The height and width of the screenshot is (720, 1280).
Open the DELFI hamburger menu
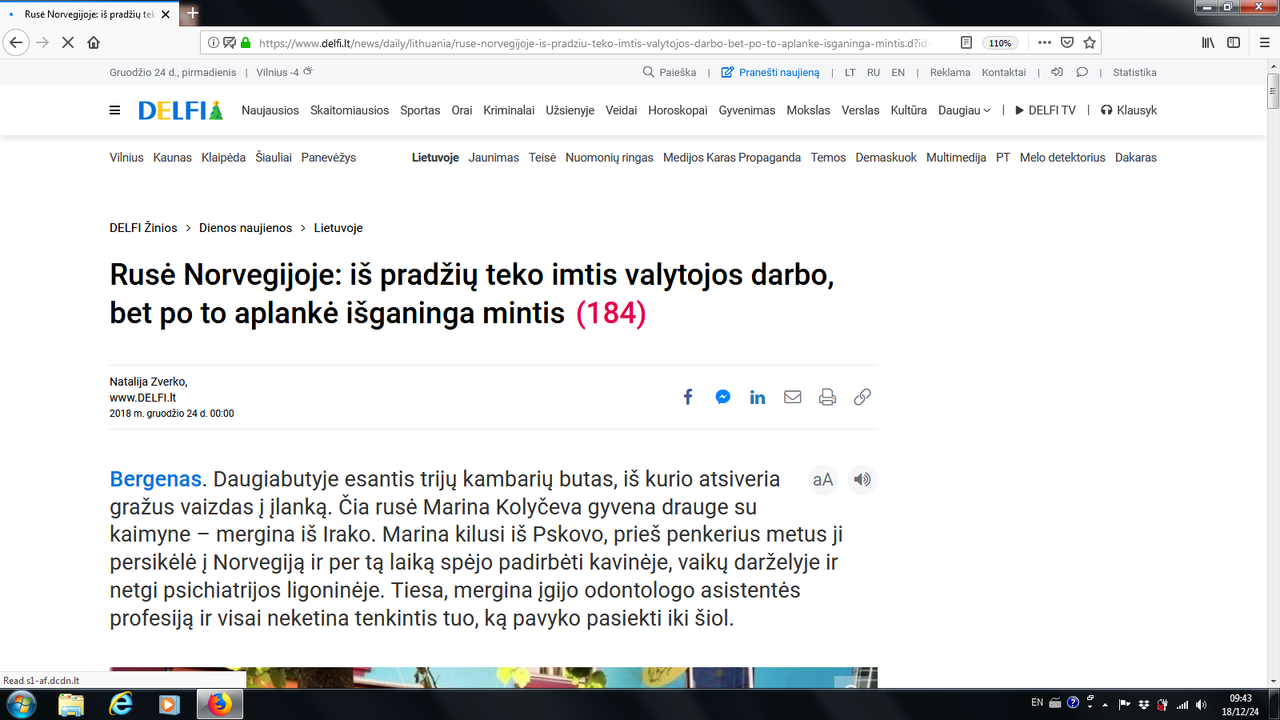(115, 111)
